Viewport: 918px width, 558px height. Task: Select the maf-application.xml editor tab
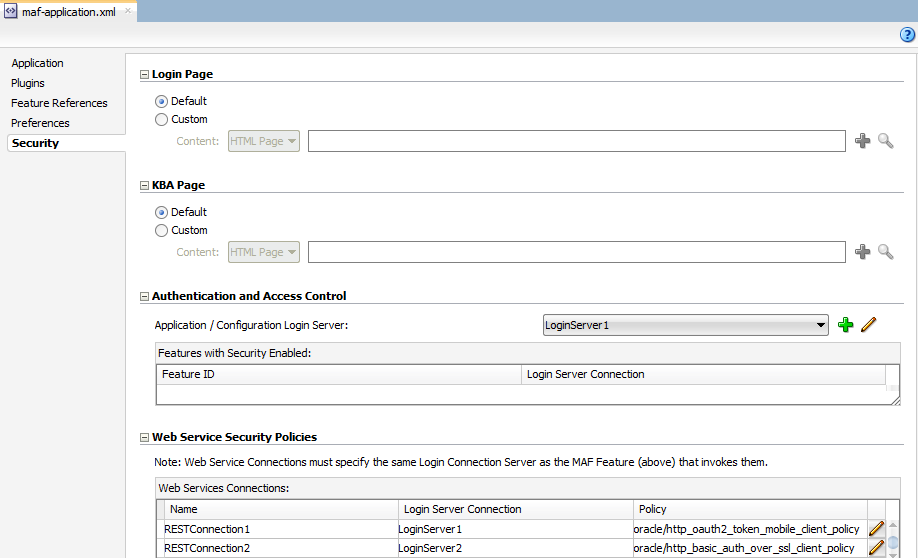(68, 12)
